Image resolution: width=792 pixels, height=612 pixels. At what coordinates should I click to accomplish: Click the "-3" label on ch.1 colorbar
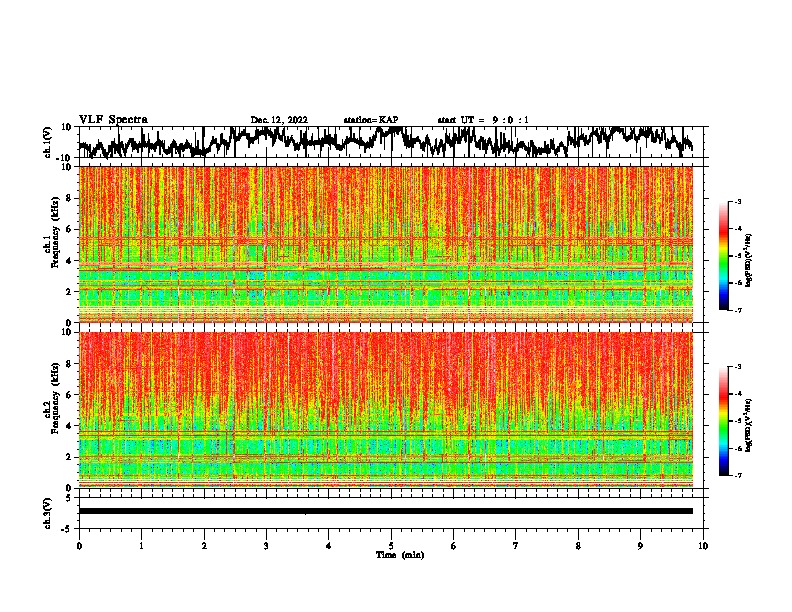coord(738,202)
